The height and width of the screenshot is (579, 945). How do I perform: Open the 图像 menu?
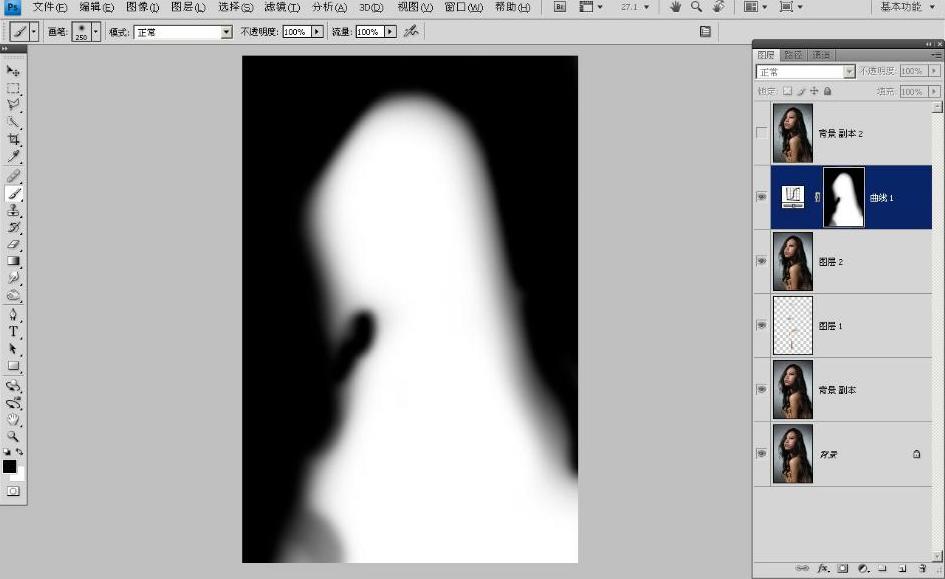[142, 7]
